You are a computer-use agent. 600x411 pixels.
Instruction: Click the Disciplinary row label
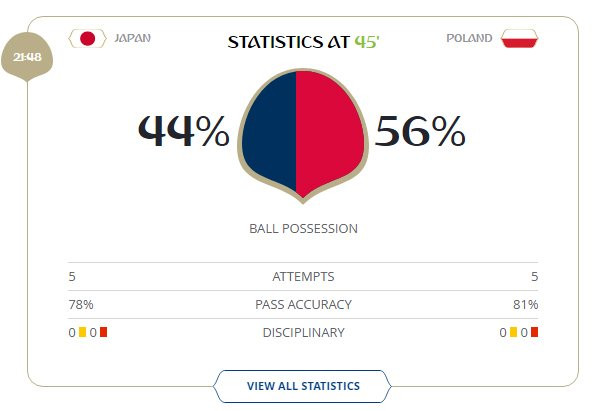coord(303,333)
